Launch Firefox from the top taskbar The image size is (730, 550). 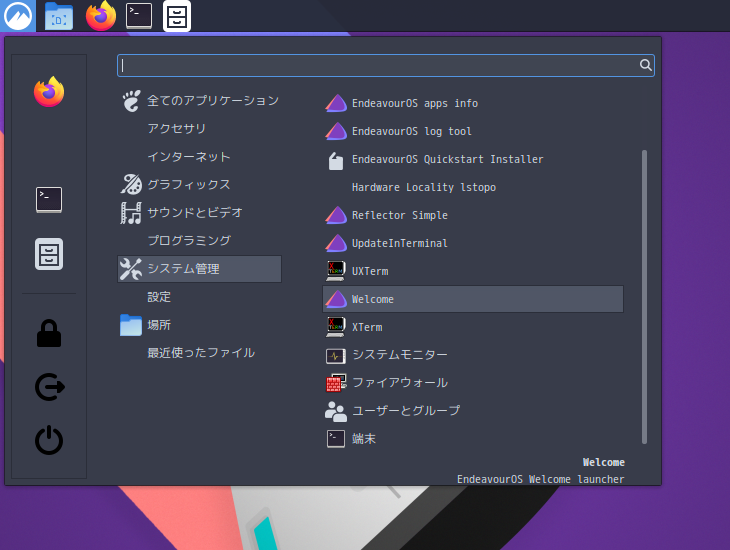click(101, 16)
